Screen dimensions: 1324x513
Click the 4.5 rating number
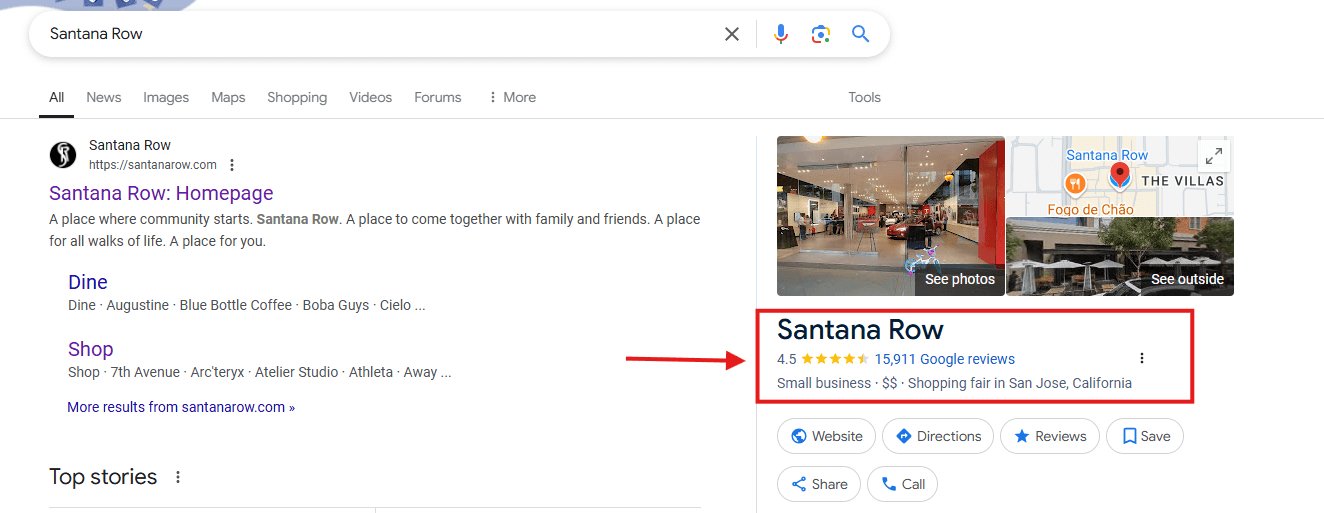coord(786,359)
